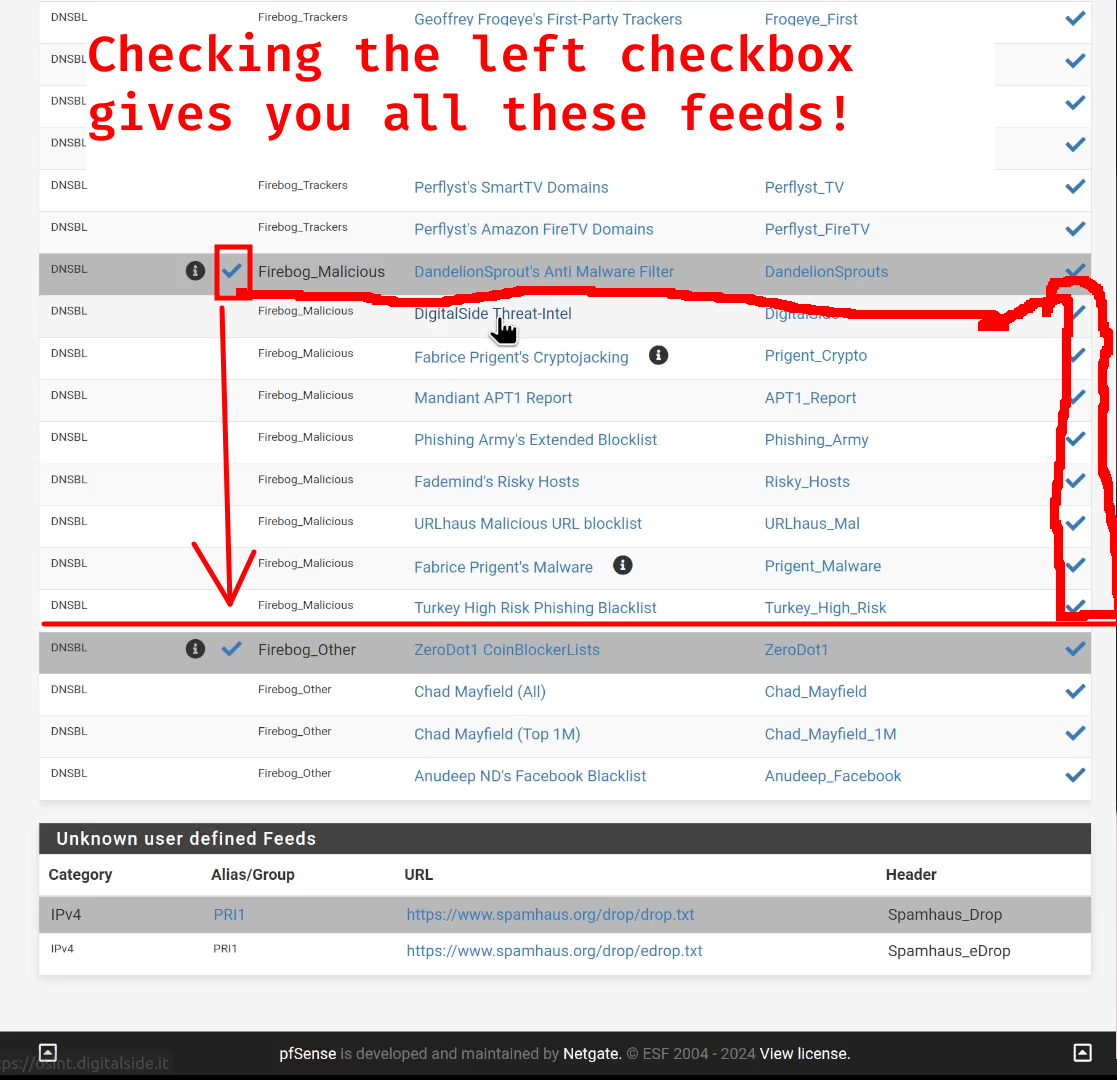This screenshot has width=1117, height=1080.
Task: Open Fabrice Prigent's Cryptojacking link
Action: coord(521,357)
